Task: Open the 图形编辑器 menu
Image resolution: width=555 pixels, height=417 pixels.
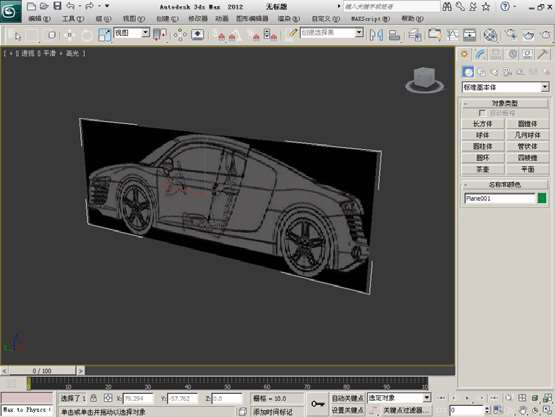Action: [x=252, y=19]
